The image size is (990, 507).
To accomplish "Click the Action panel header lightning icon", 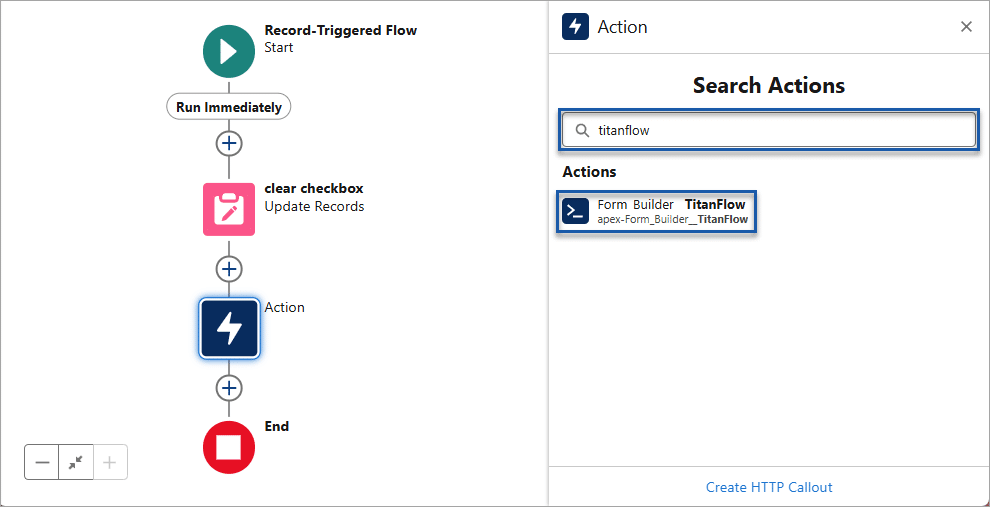I will click(576, 27).
